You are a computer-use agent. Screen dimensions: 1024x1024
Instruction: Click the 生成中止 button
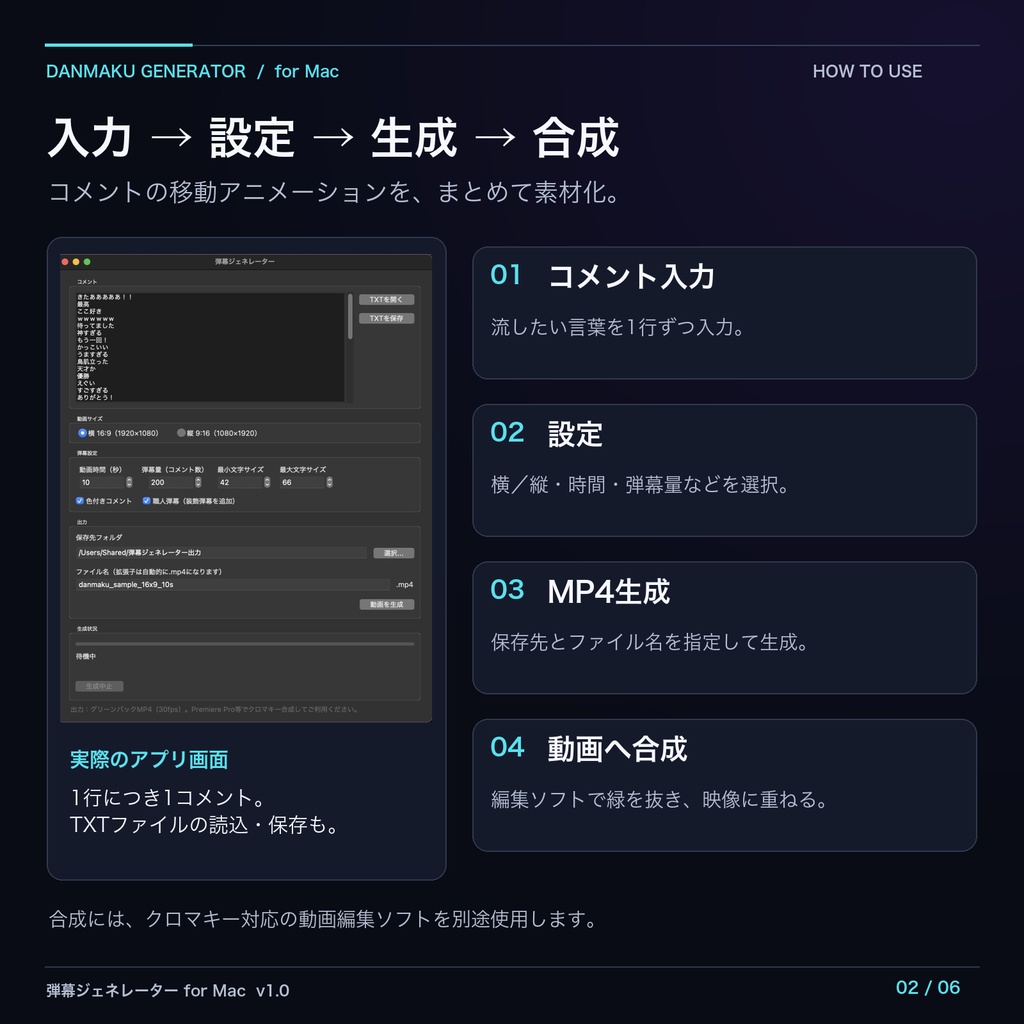pyautogui.click(x=99, y=686)
